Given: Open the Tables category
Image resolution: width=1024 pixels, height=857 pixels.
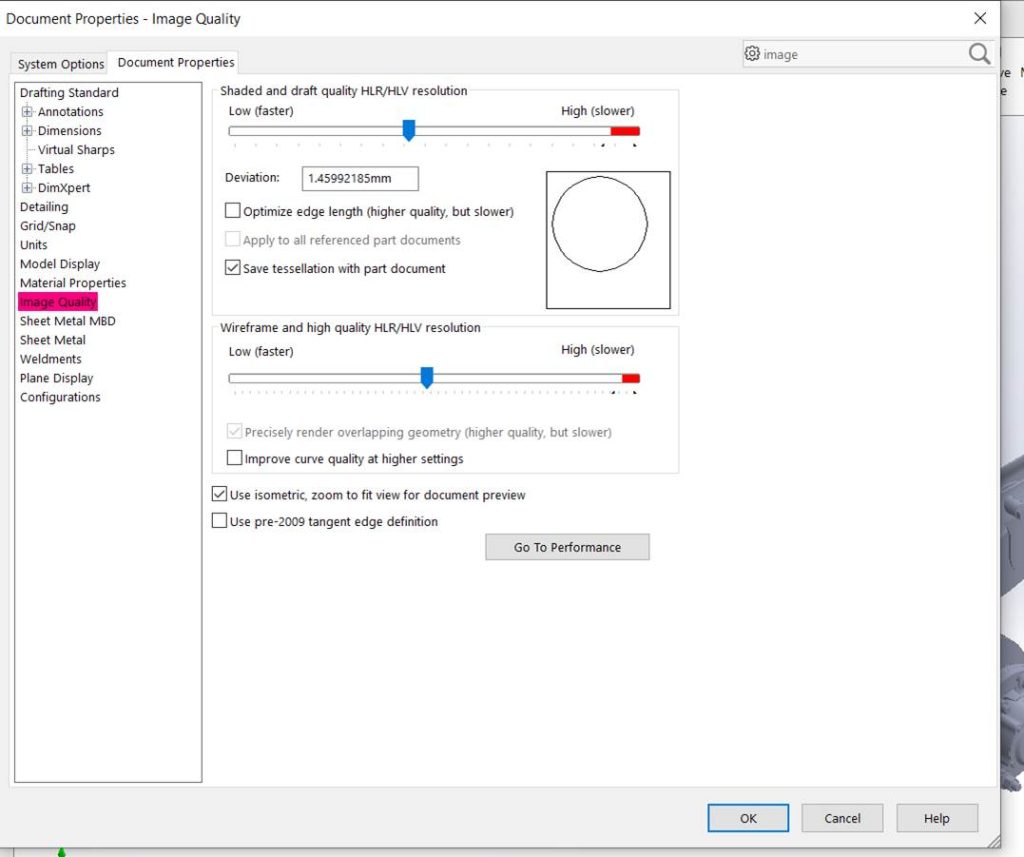Looking at the screenshot, I should click(x=56, y=169).
